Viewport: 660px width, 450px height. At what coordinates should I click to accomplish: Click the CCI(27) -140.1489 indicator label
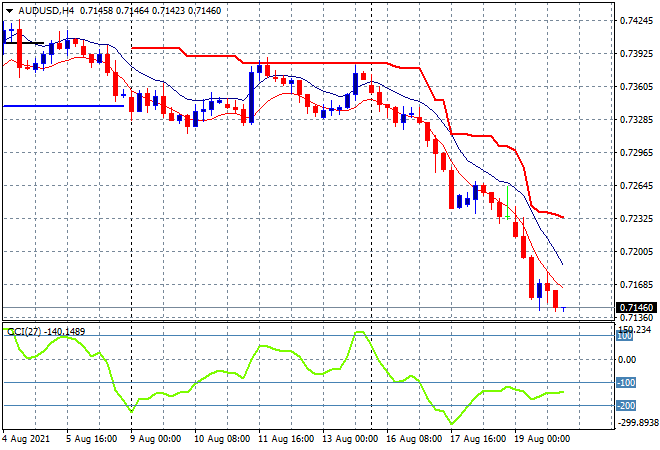[x=46, y=332]
